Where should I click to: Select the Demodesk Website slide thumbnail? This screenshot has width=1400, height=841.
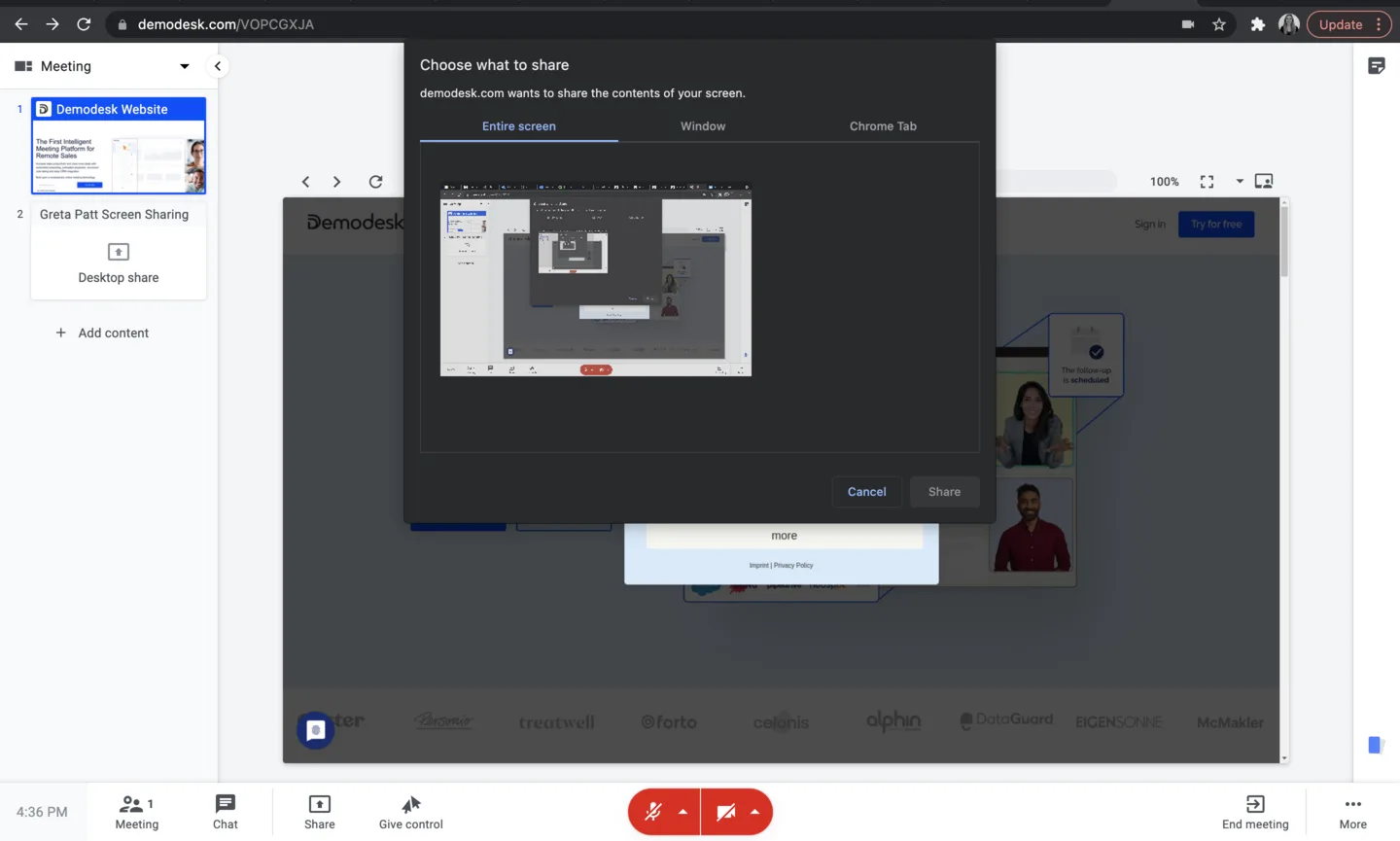pyautogui.click(x=119, y=146)
